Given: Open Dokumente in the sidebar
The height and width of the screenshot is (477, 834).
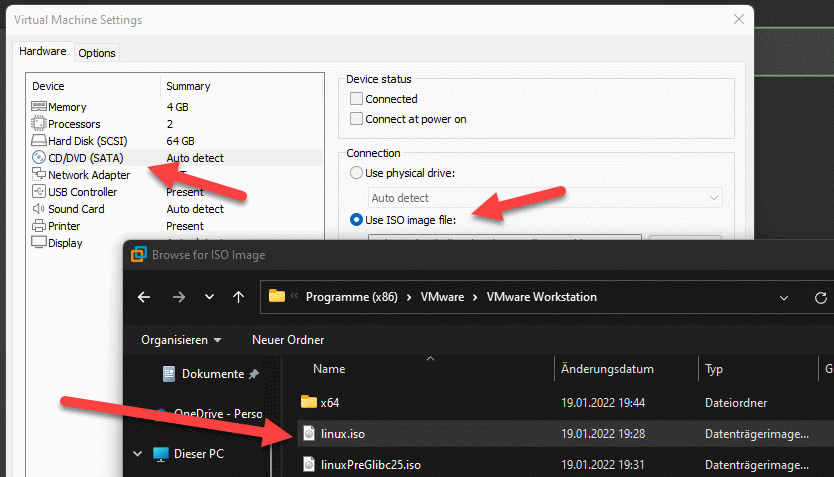Looking at the screenshot, I should click(x=212, y=374).
